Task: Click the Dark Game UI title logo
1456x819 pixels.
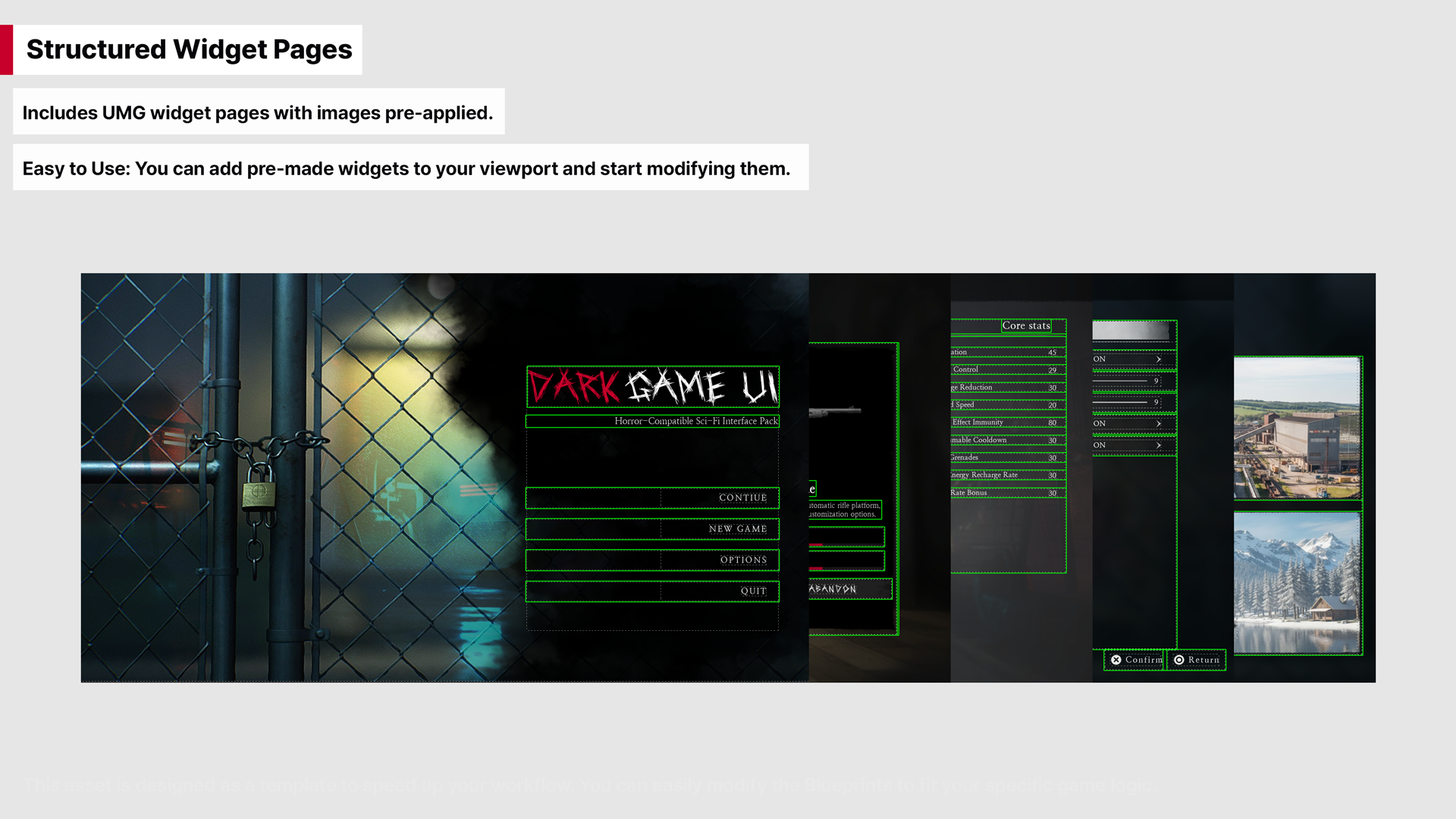Action: click(652, 387)
